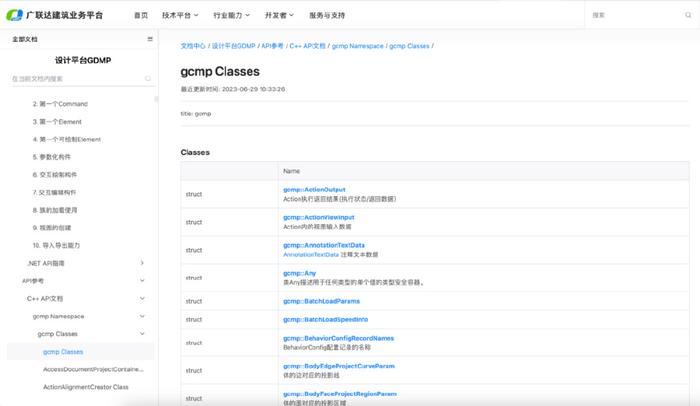Open sidebar item 4. 第一个可绘制Element
The width and height of the screenshot is (700, 406).
click(x=67, y=139)
